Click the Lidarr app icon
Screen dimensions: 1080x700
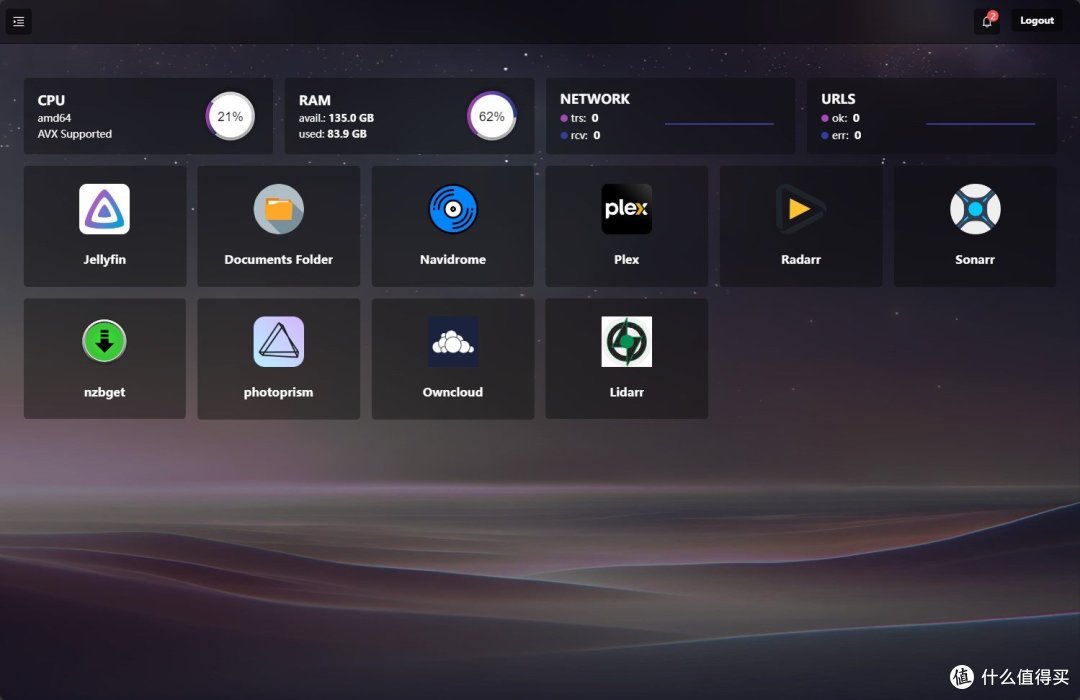(626, 342)
